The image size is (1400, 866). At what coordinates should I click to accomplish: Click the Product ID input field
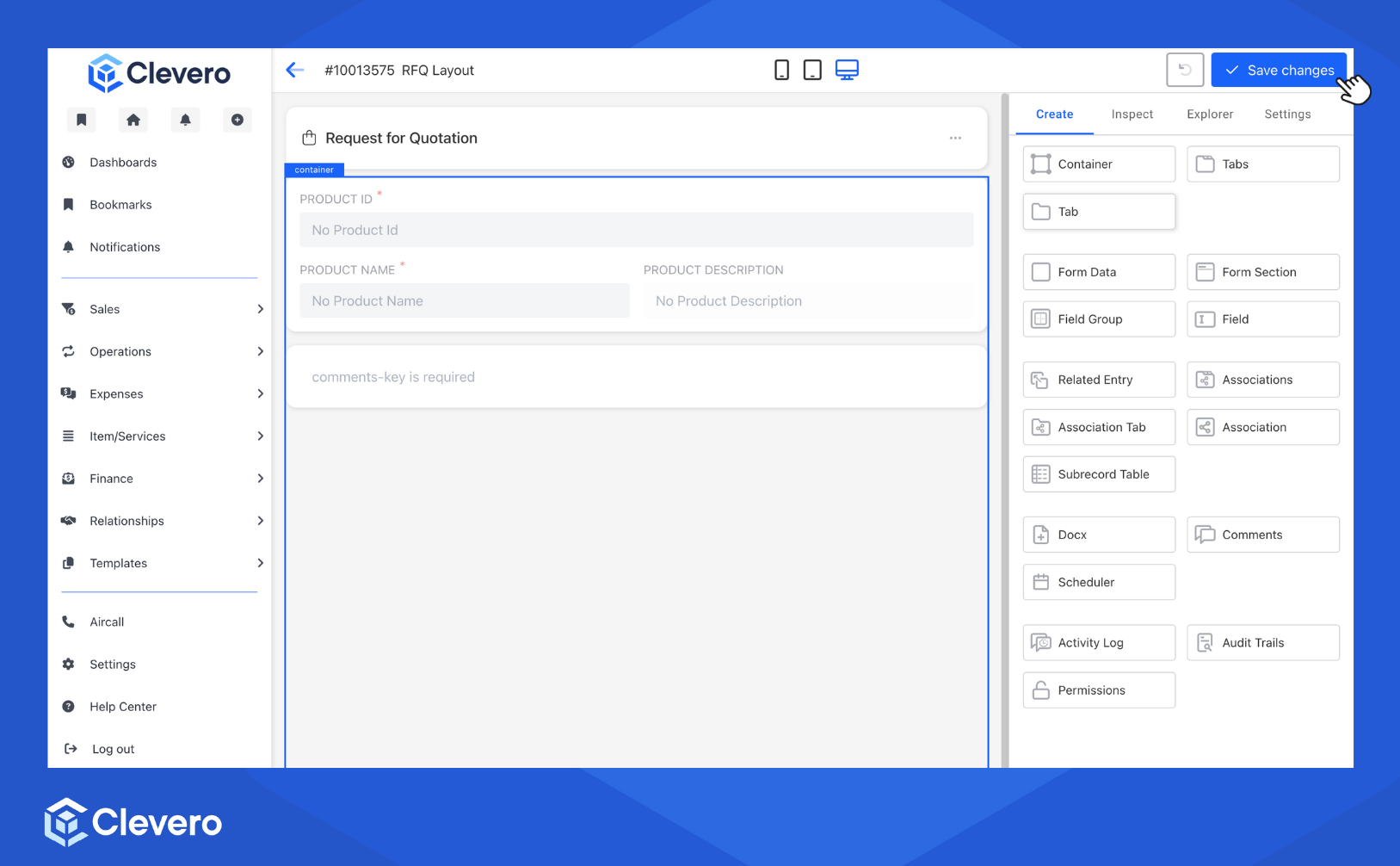point(637,230)
